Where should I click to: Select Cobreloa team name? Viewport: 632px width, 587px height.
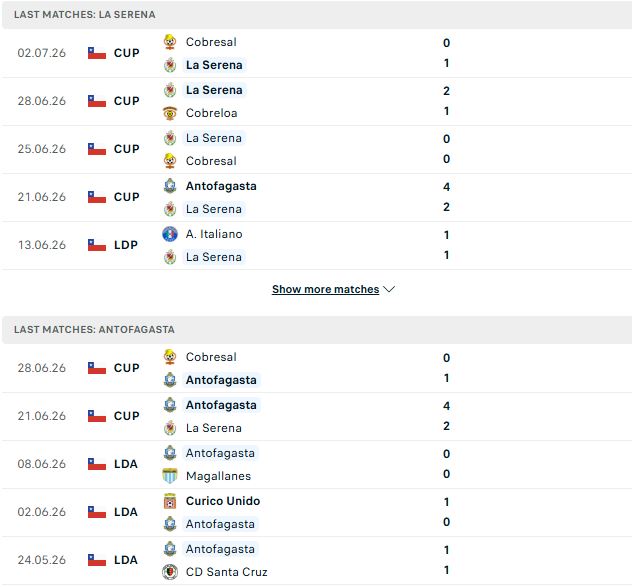tap(212, 113)
